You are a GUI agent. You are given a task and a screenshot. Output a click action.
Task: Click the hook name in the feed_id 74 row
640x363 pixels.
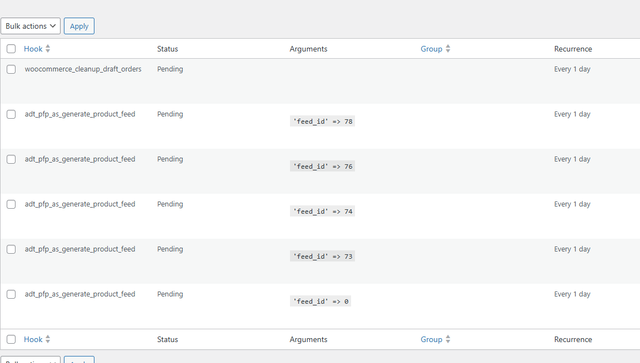pos(80,204)
